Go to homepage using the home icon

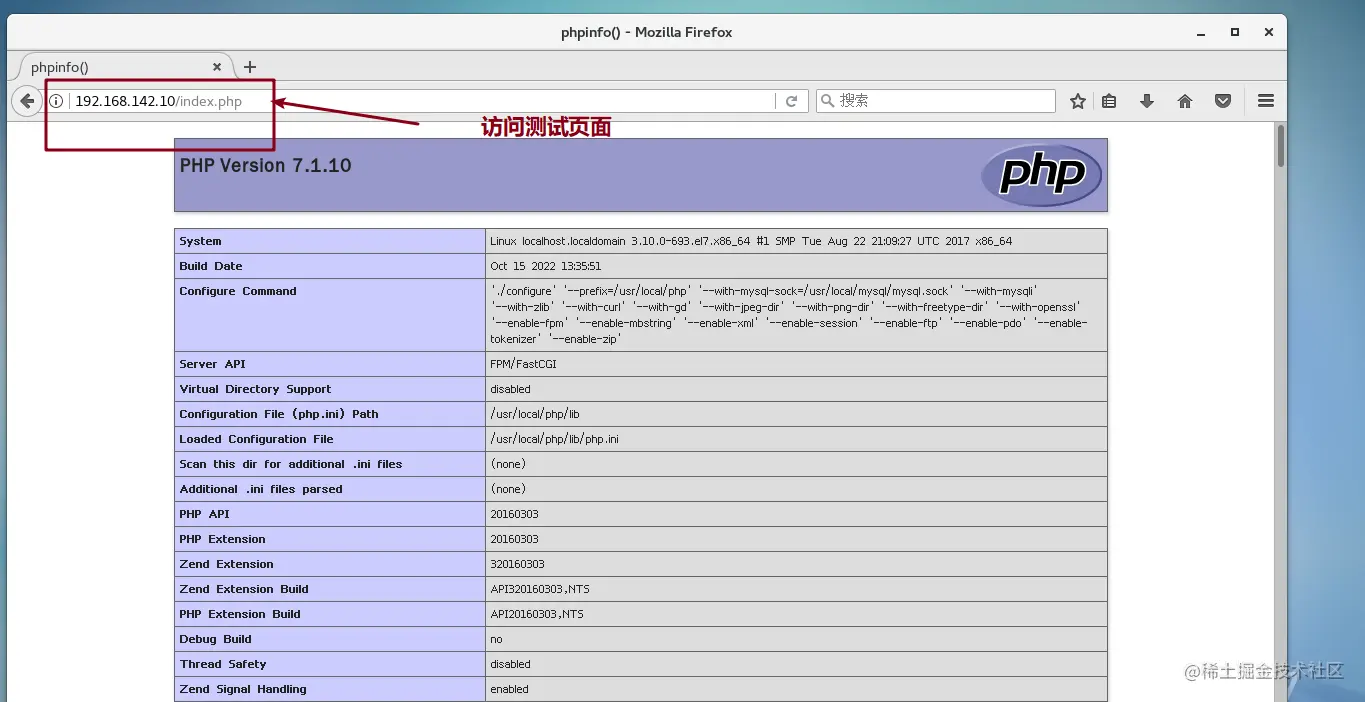coord(1185,100)
